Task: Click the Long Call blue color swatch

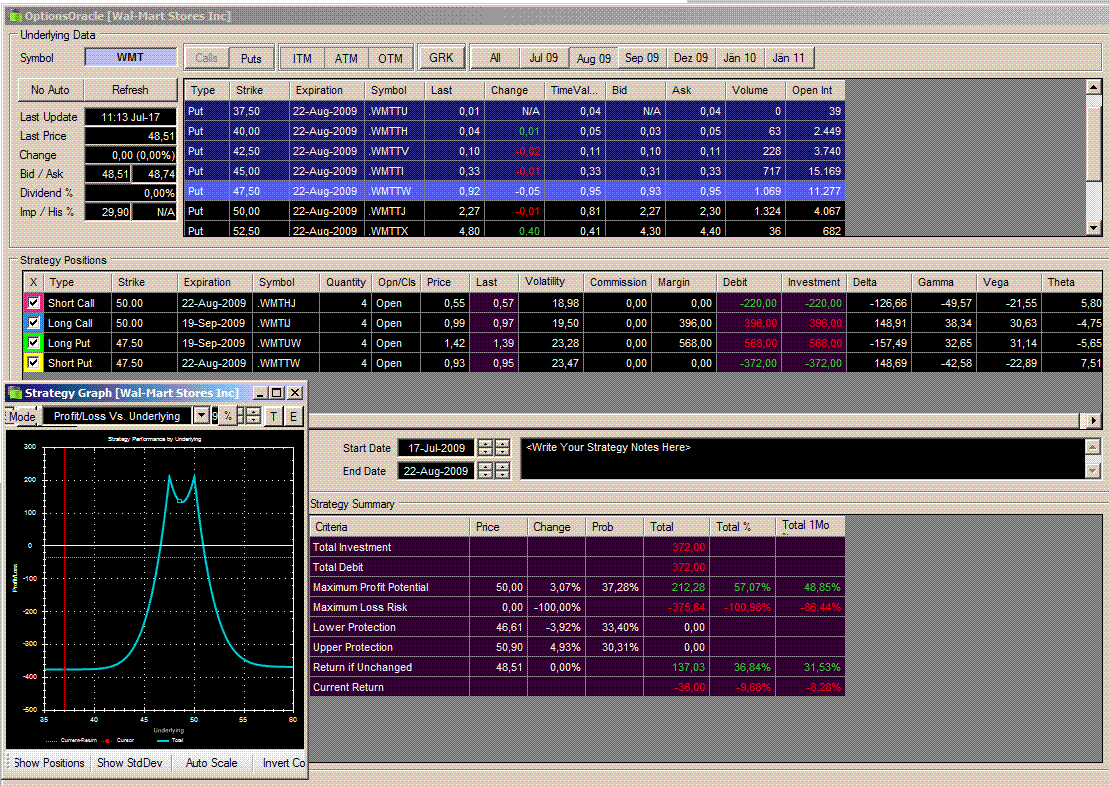Action: point(23,323)
